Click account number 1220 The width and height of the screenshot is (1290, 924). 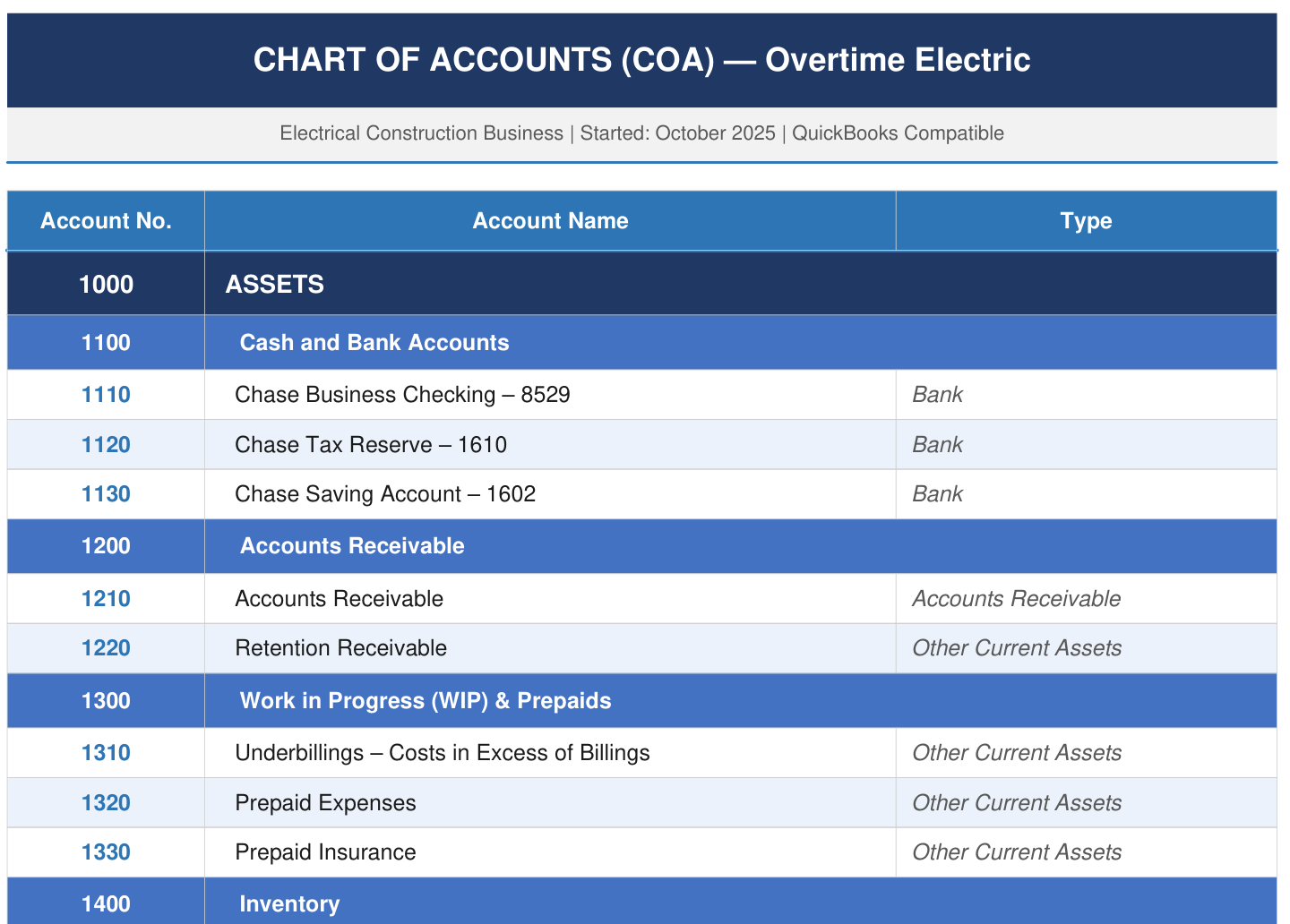(x=106, y=648)
